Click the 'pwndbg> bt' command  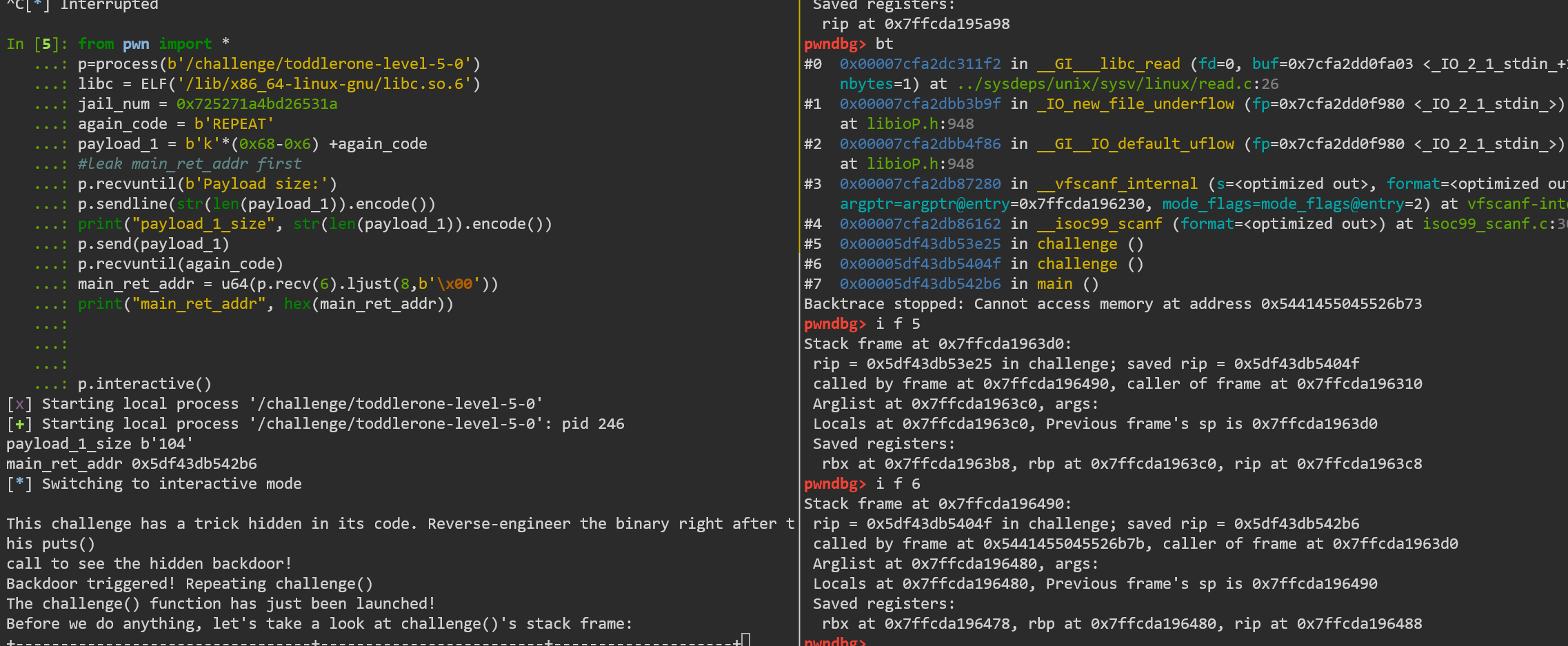click(x=849, y=44)
